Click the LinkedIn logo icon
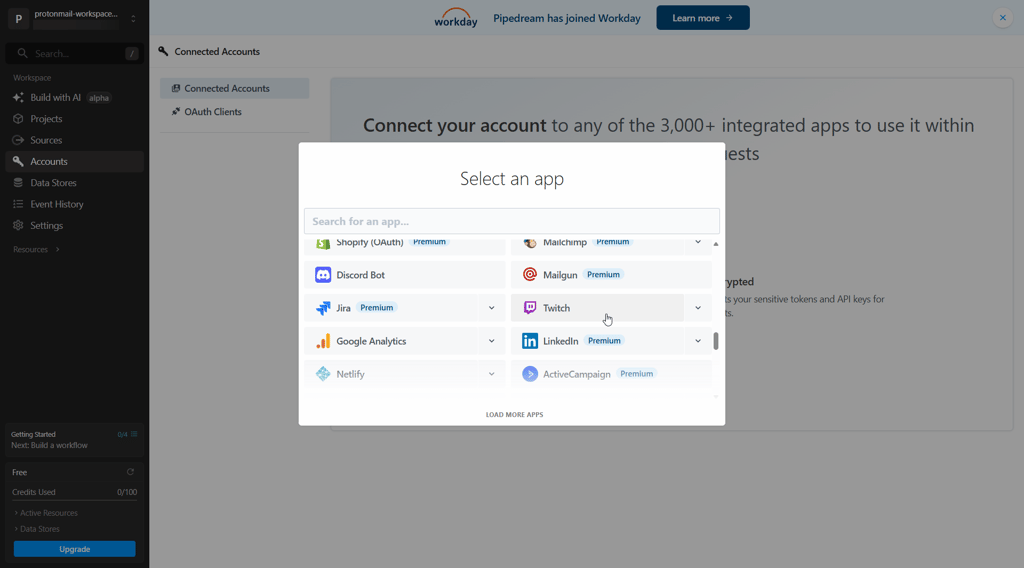 pyautogui.click(x=530, y=341)
